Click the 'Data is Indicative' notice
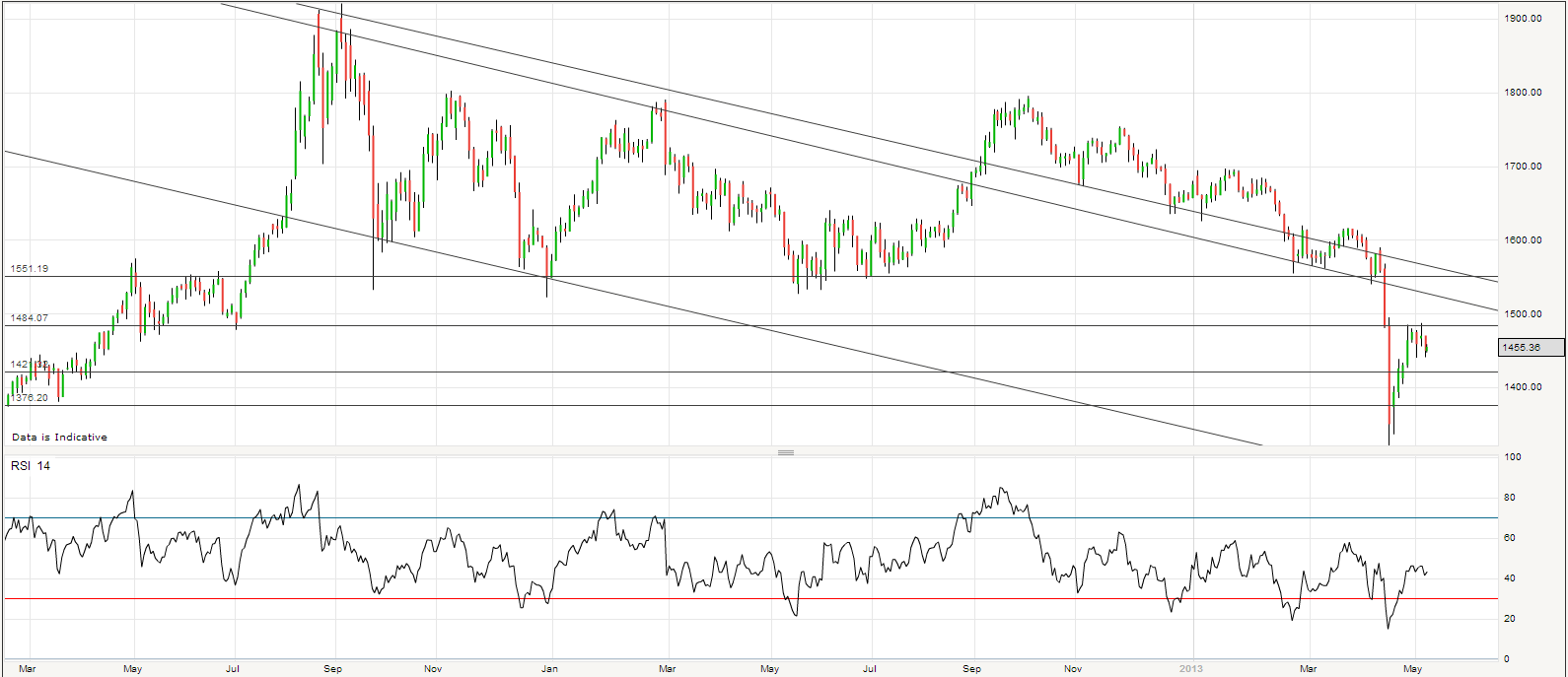Viewport: 1568px width, 677px height. click(x=60, y=438)
